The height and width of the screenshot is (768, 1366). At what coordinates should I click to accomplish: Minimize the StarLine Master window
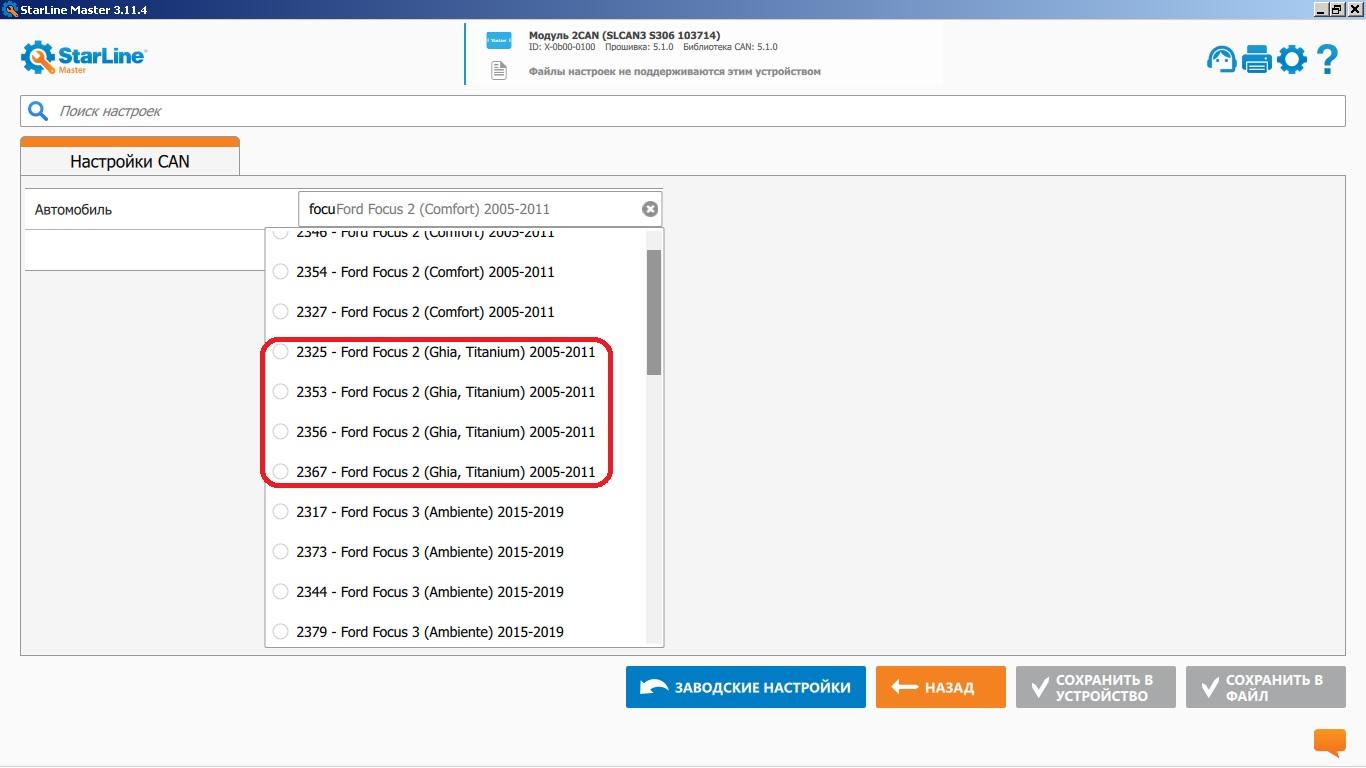[x=1321, y=9]
